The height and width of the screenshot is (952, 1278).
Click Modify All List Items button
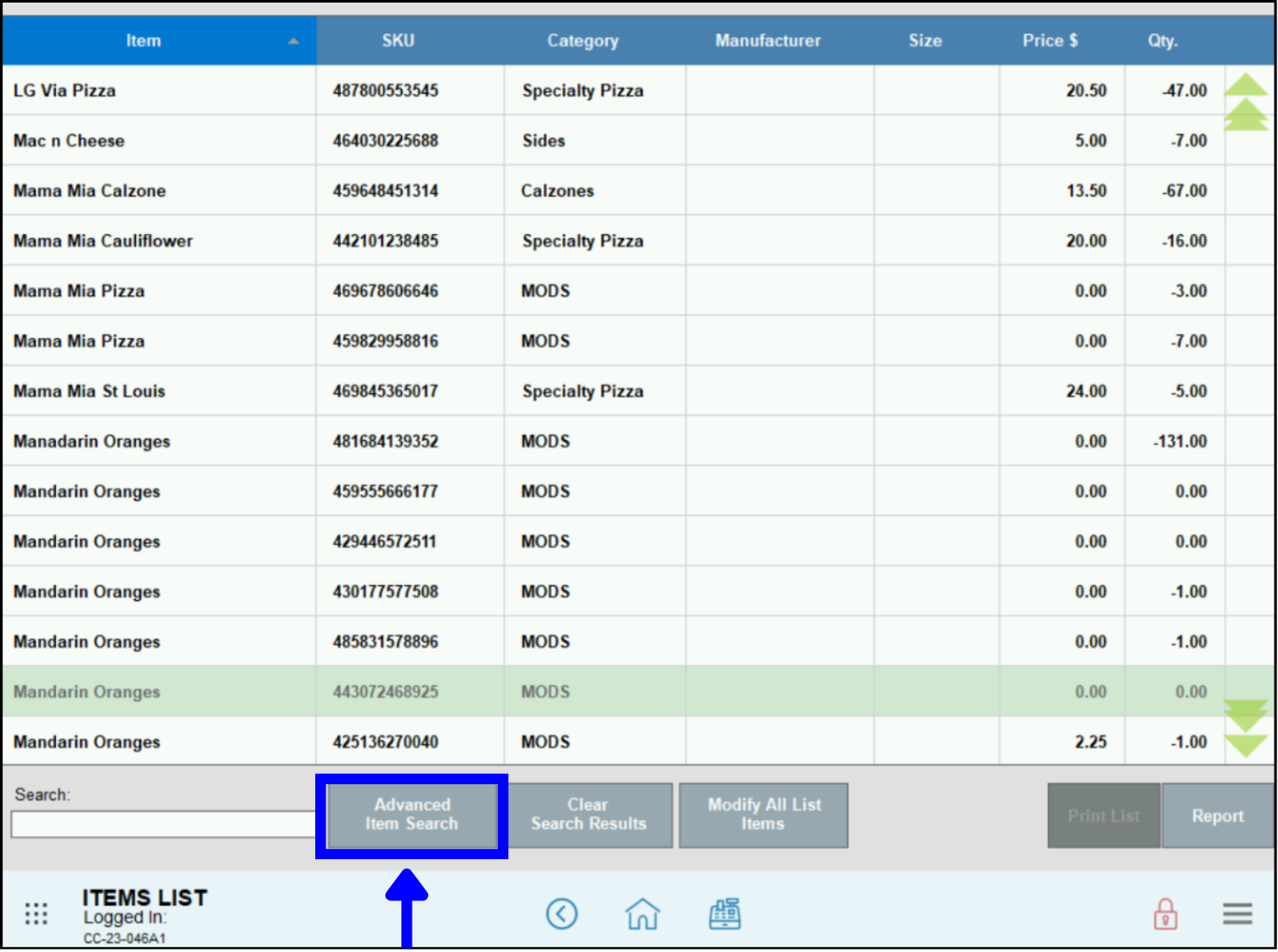coord(763,815)
